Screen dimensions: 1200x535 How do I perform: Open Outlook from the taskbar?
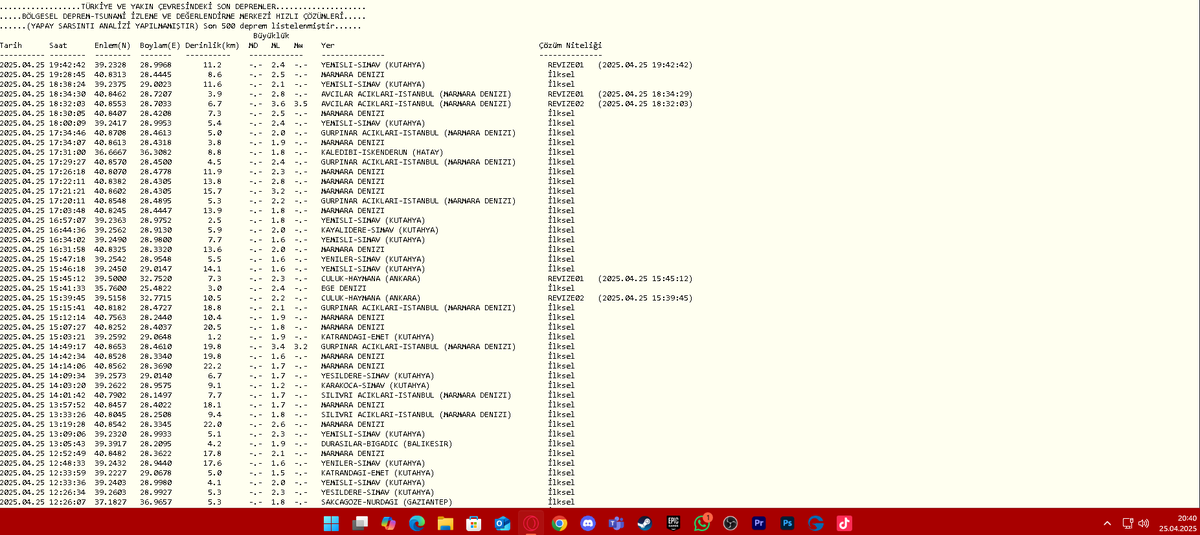(x=503, y=523)
